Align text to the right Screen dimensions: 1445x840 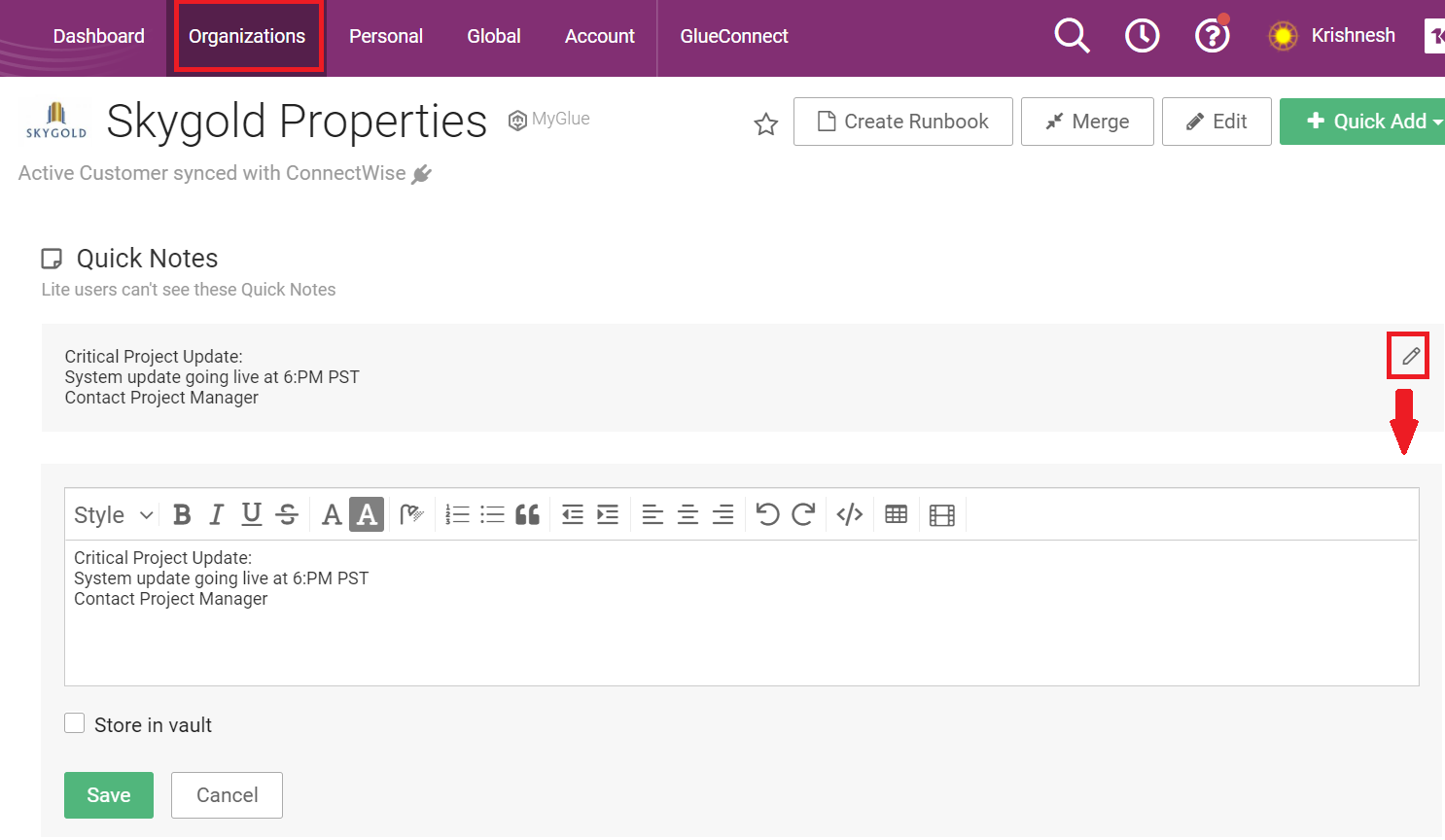coord(722,514)
